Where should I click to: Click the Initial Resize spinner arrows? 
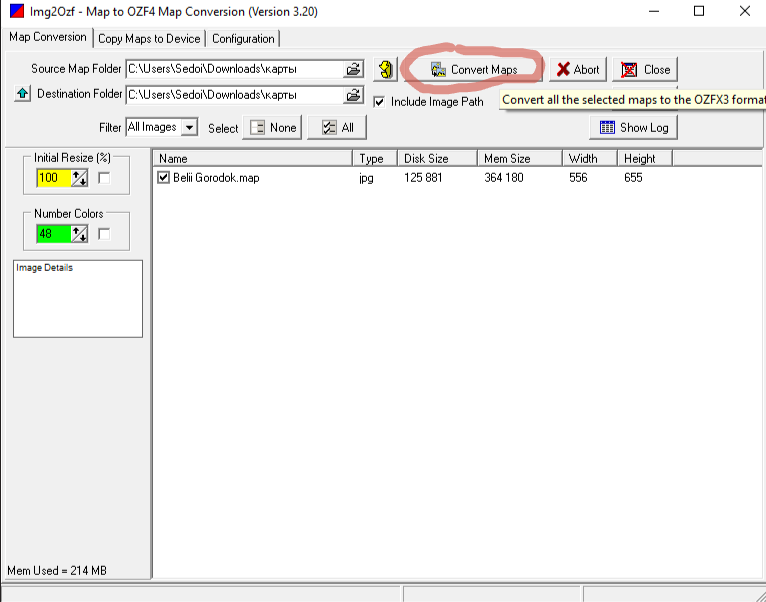[80, 178]
